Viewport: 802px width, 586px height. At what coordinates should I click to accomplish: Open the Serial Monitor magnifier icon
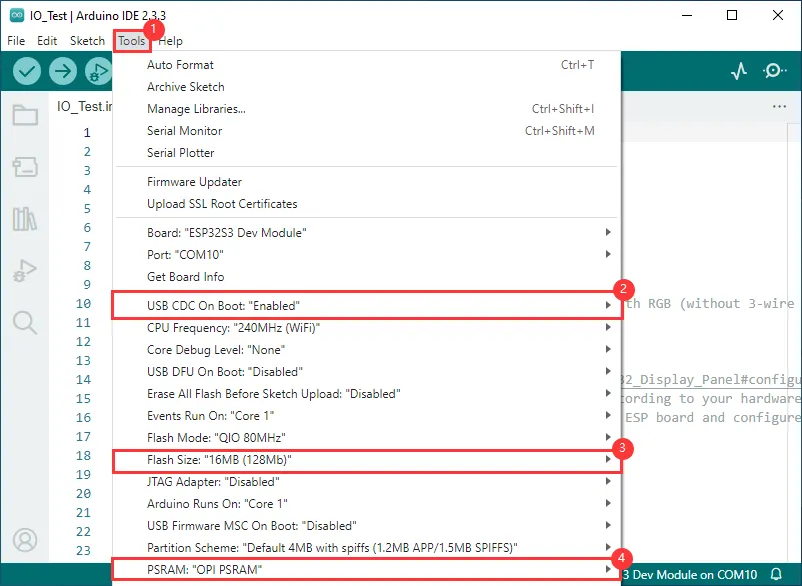point(775,71)
